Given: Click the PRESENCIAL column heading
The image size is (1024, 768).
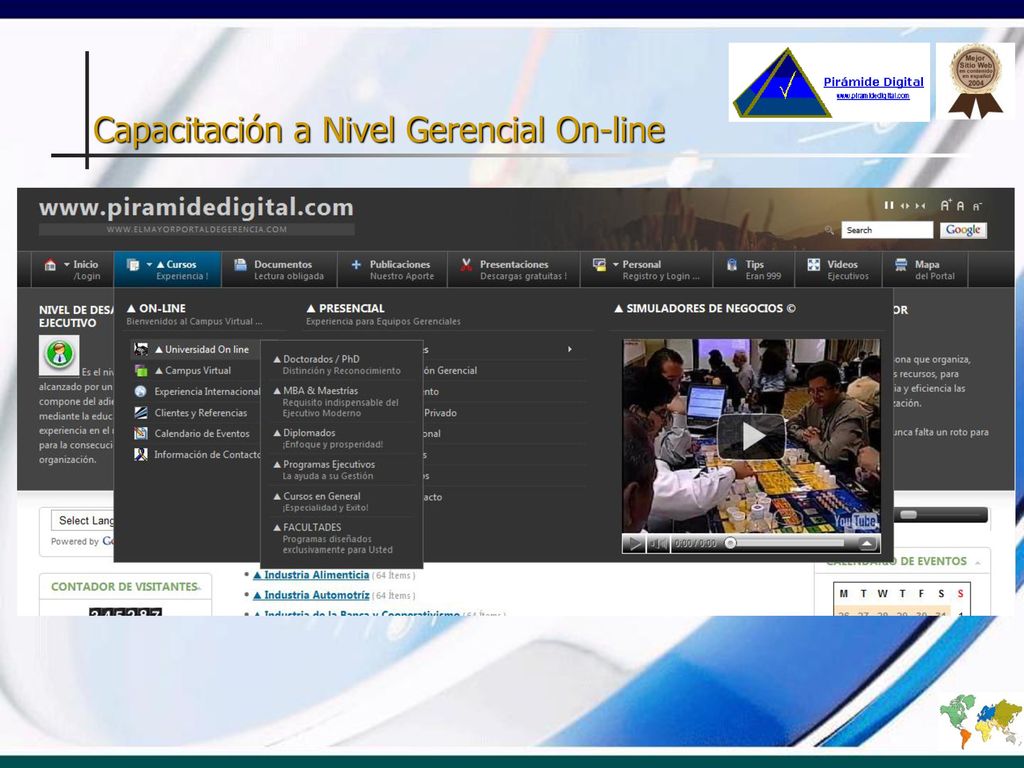Looking at the screenshot, I should (345, 308).
